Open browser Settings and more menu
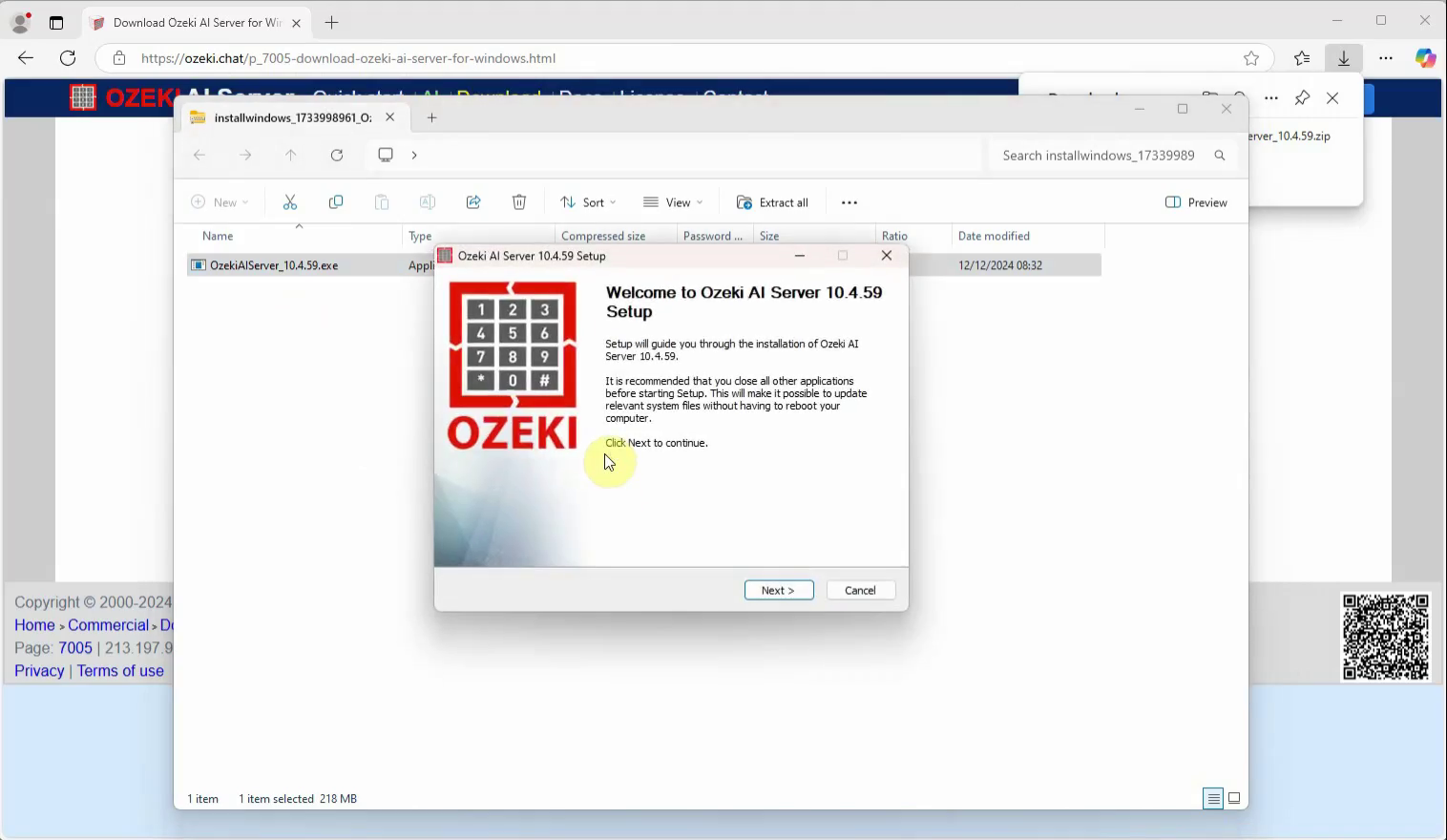1447x840 pixels. point(1386,58)
